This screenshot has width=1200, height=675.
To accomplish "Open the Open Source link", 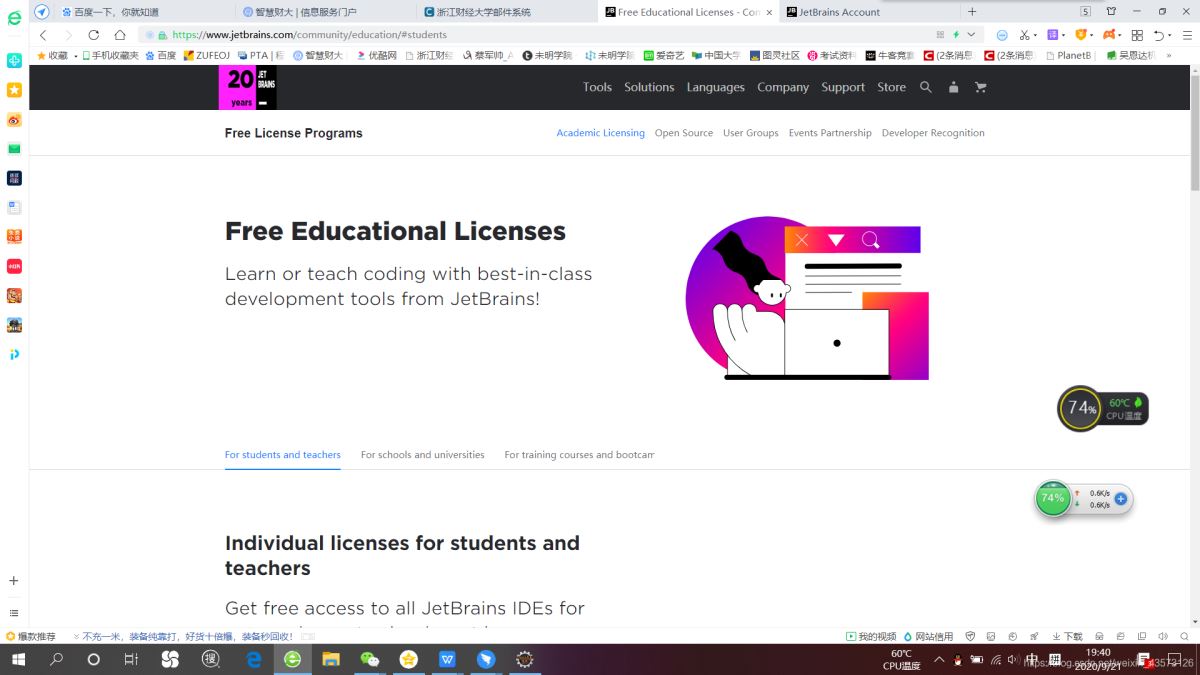I will 683,133.
